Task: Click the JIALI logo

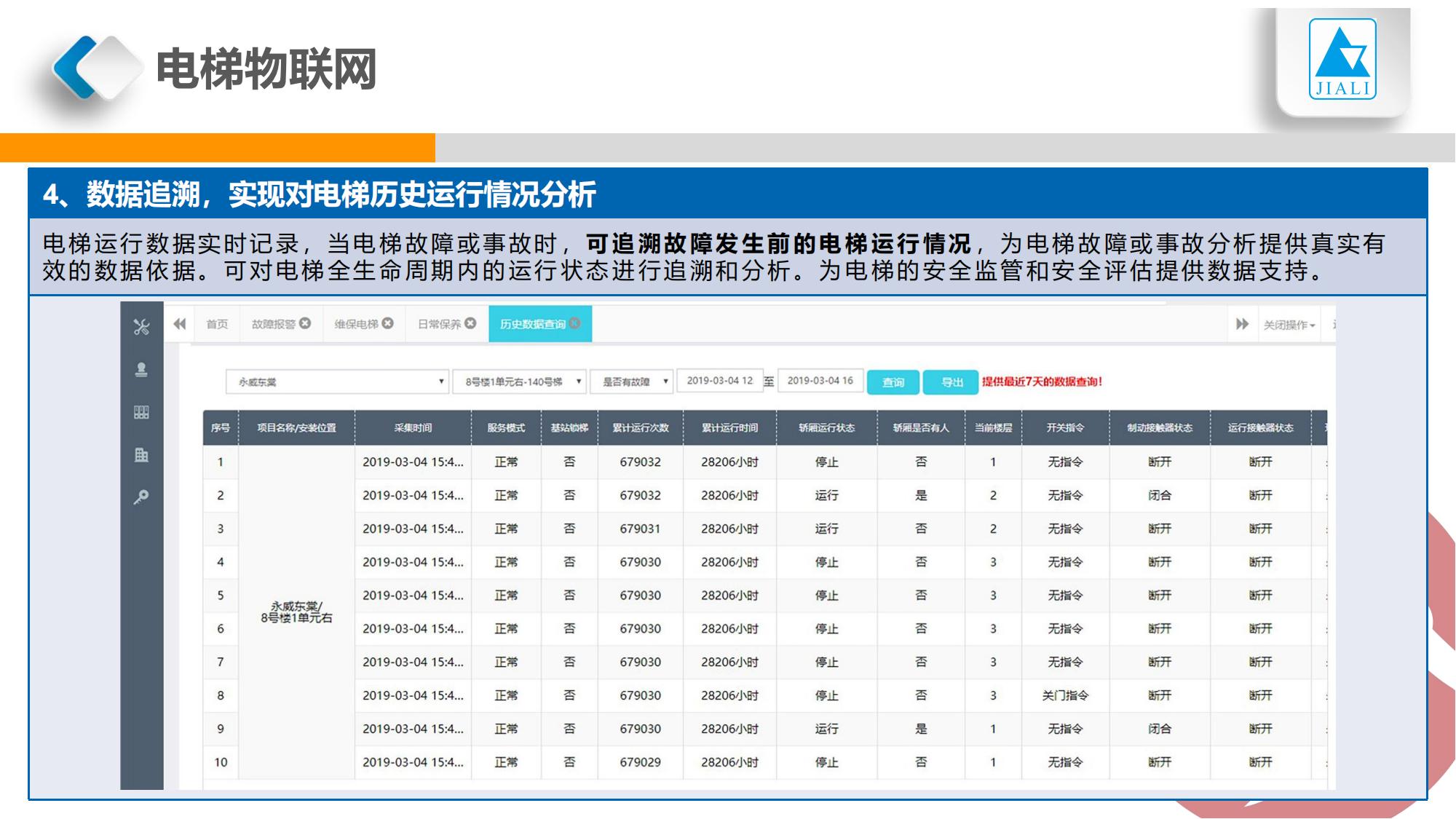Action: (1342, 58)
